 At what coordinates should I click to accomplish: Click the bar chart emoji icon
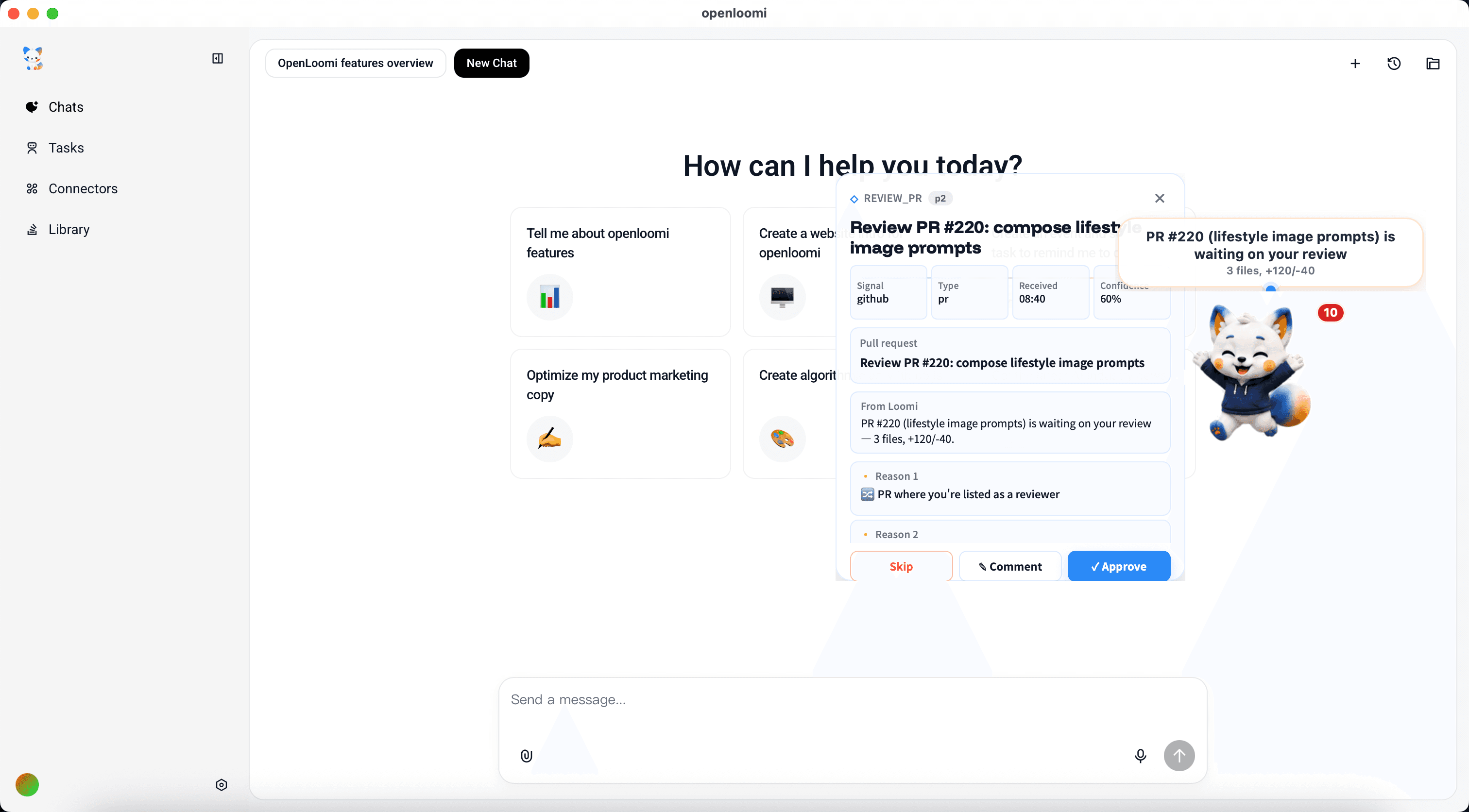550,297
